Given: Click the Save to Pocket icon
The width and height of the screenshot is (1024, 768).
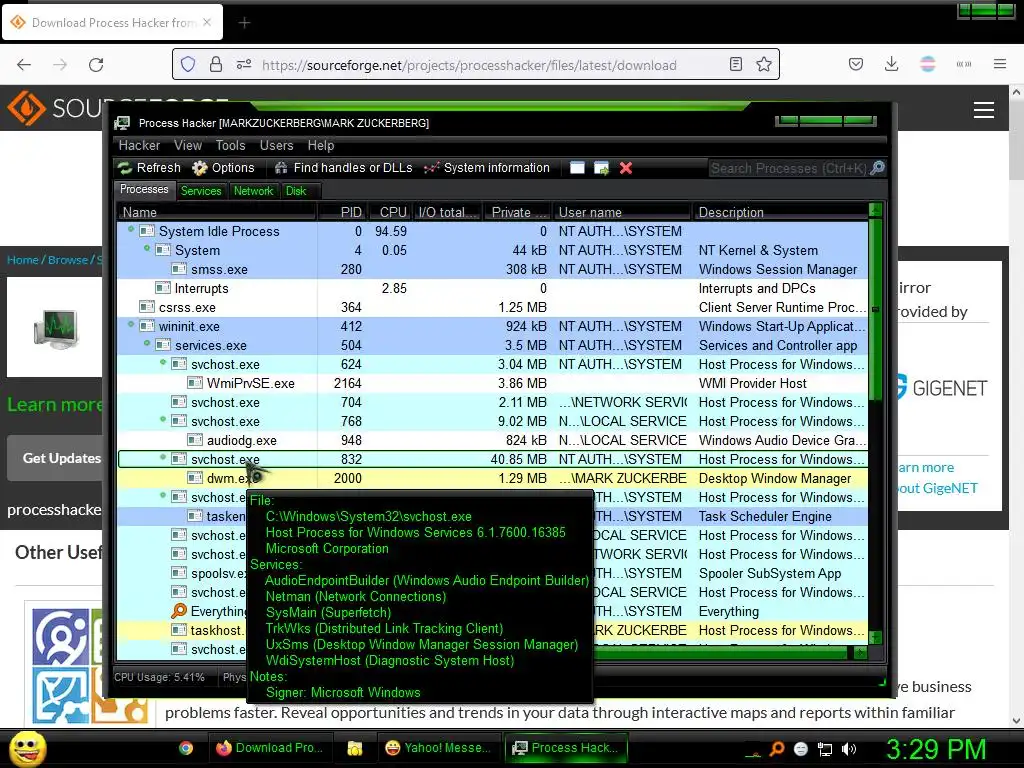Looking at the screenshot, I should point(856,64).
